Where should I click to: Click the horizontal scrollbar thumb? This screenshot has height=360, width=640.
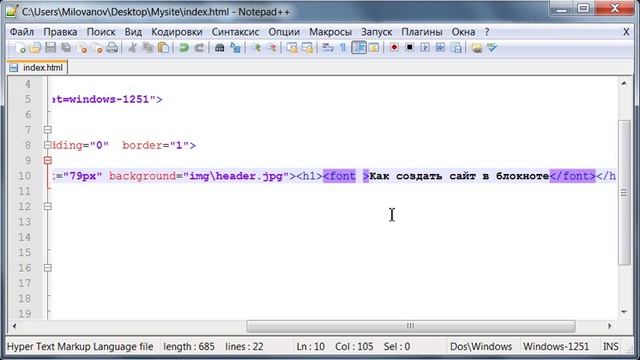click(411, 326)
